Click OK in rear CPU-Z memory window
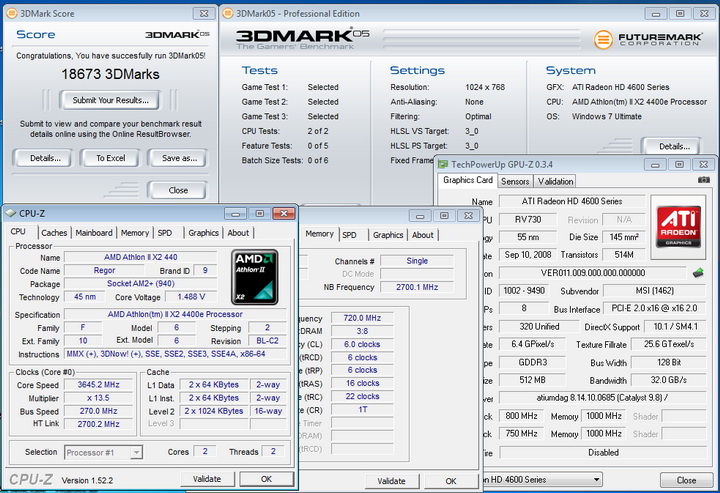The width and height of the screenshot is (720, 493). click(450, 481)
